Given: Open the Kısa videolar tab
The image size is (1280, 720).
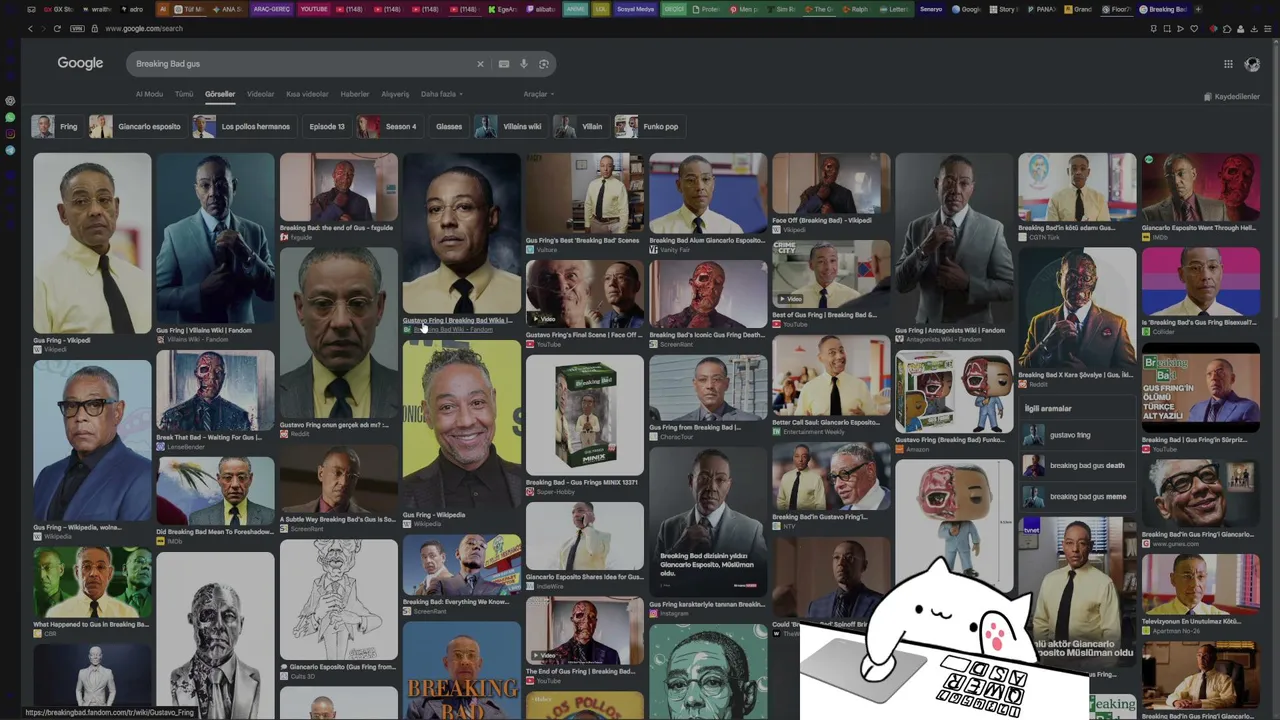Looking at the screenshot, I should point(307,94).
